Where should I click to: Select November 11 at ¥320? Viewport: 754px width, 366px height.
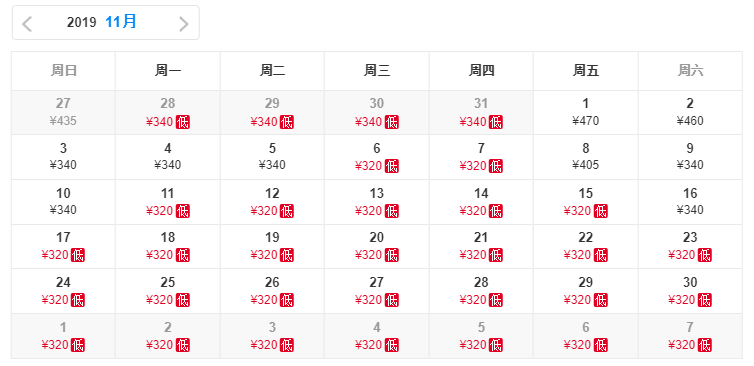[167, 202]
